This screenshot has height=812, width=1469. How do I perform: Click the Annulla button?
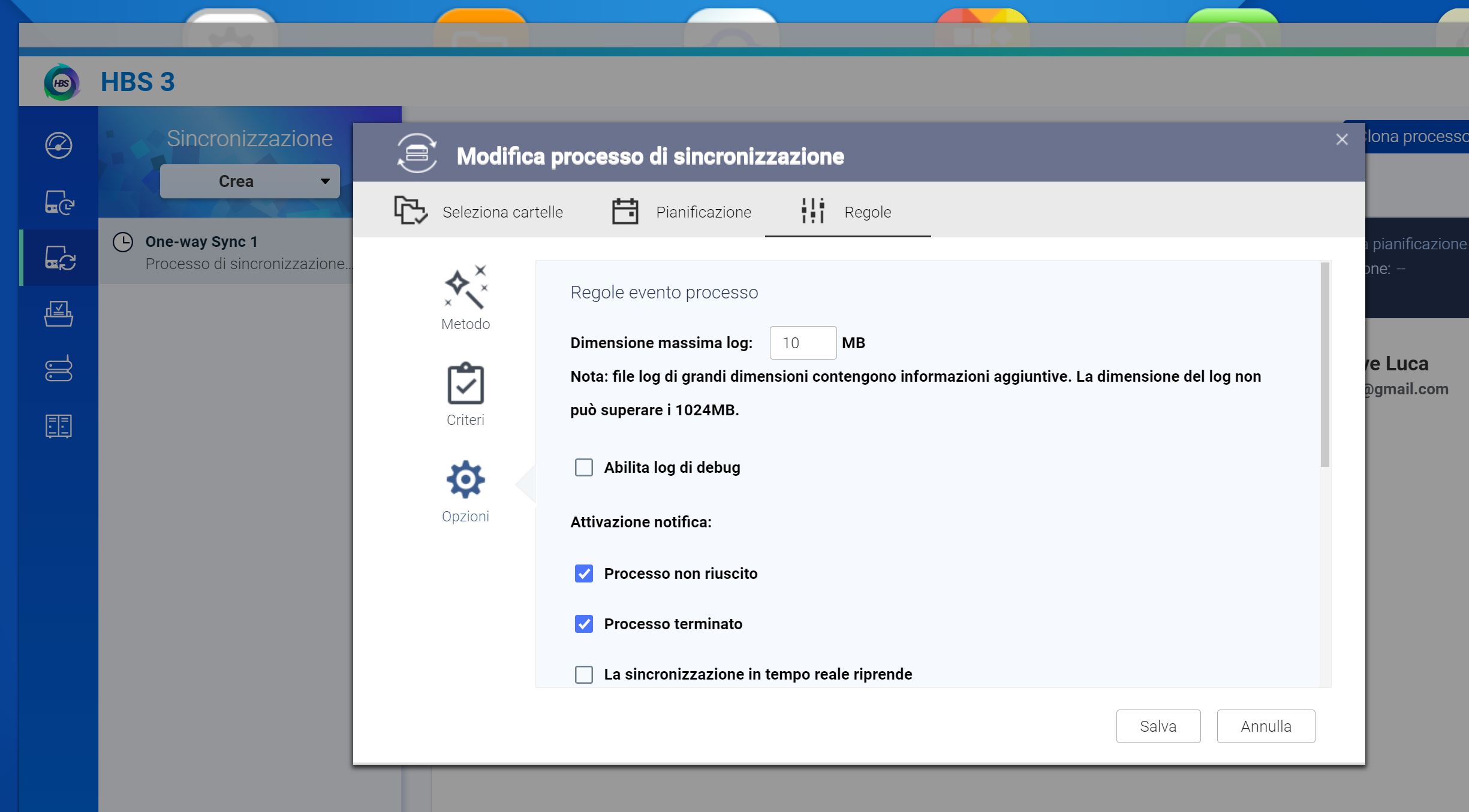tap(1266, 726)
